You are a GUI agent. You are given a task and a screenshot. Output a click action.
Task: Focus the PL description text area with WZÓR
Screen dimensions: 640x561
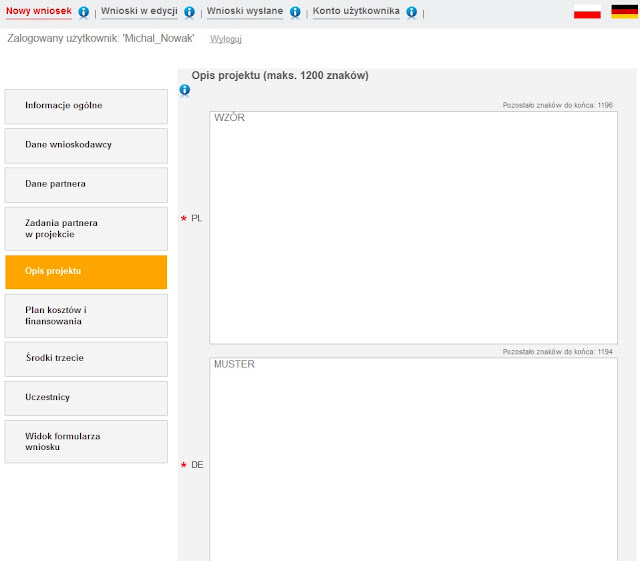(x=413, y=227)
